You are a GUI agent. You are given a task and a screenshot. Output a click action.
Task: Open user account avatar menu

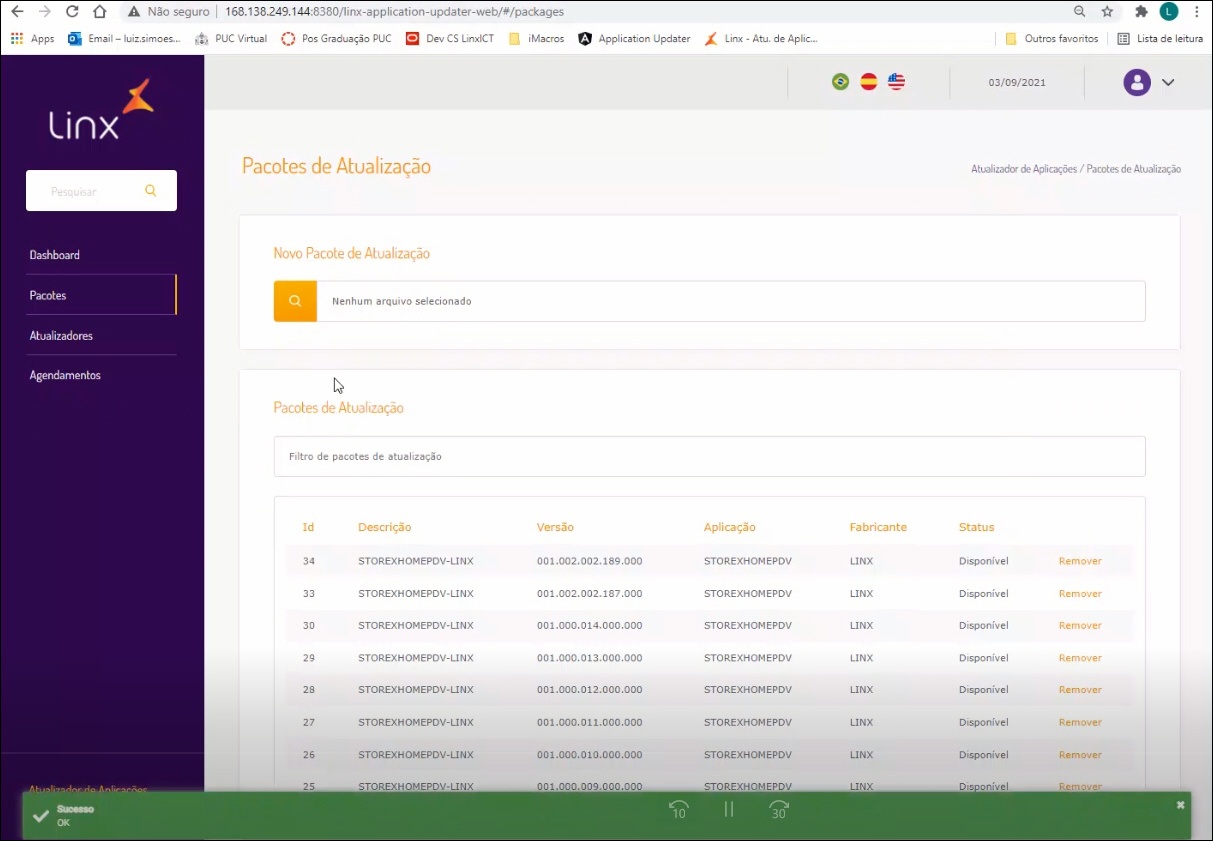(1137, 82)
